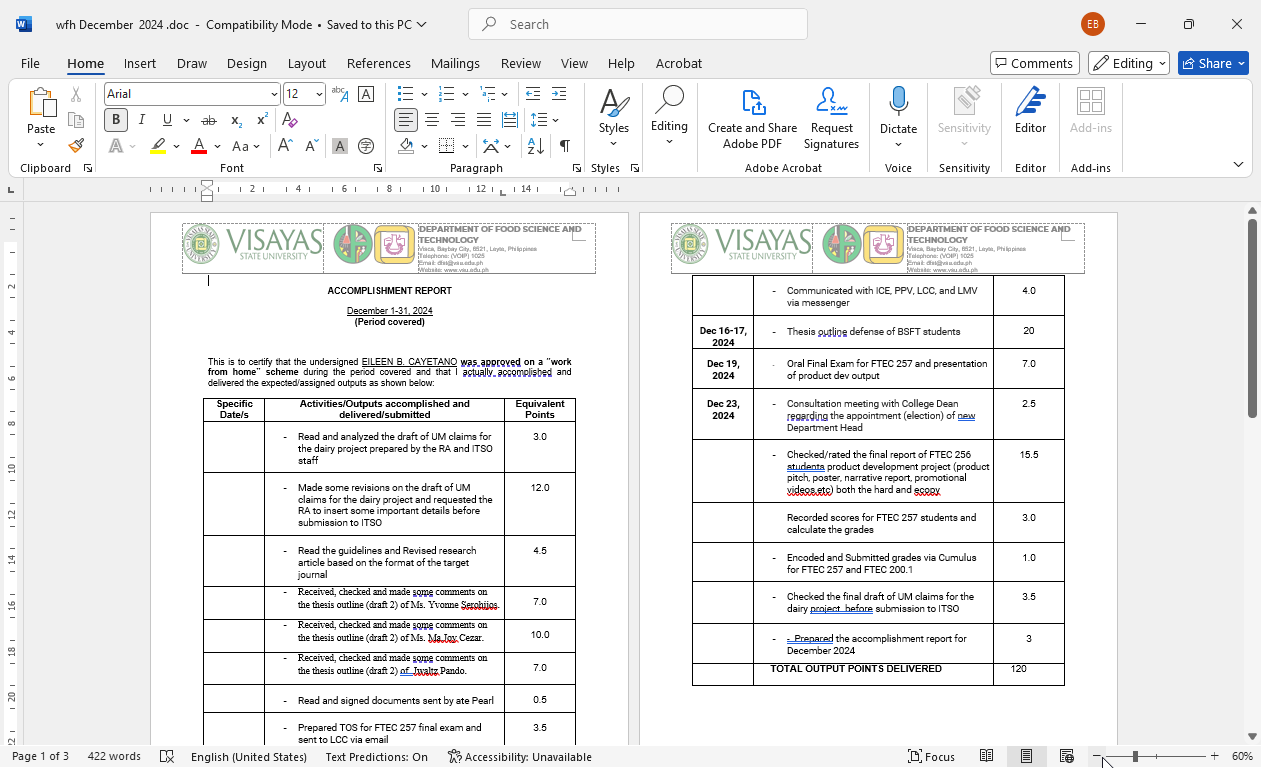Open the References ribbon tab
1261x768 pixels.
(x=378, y=63)
